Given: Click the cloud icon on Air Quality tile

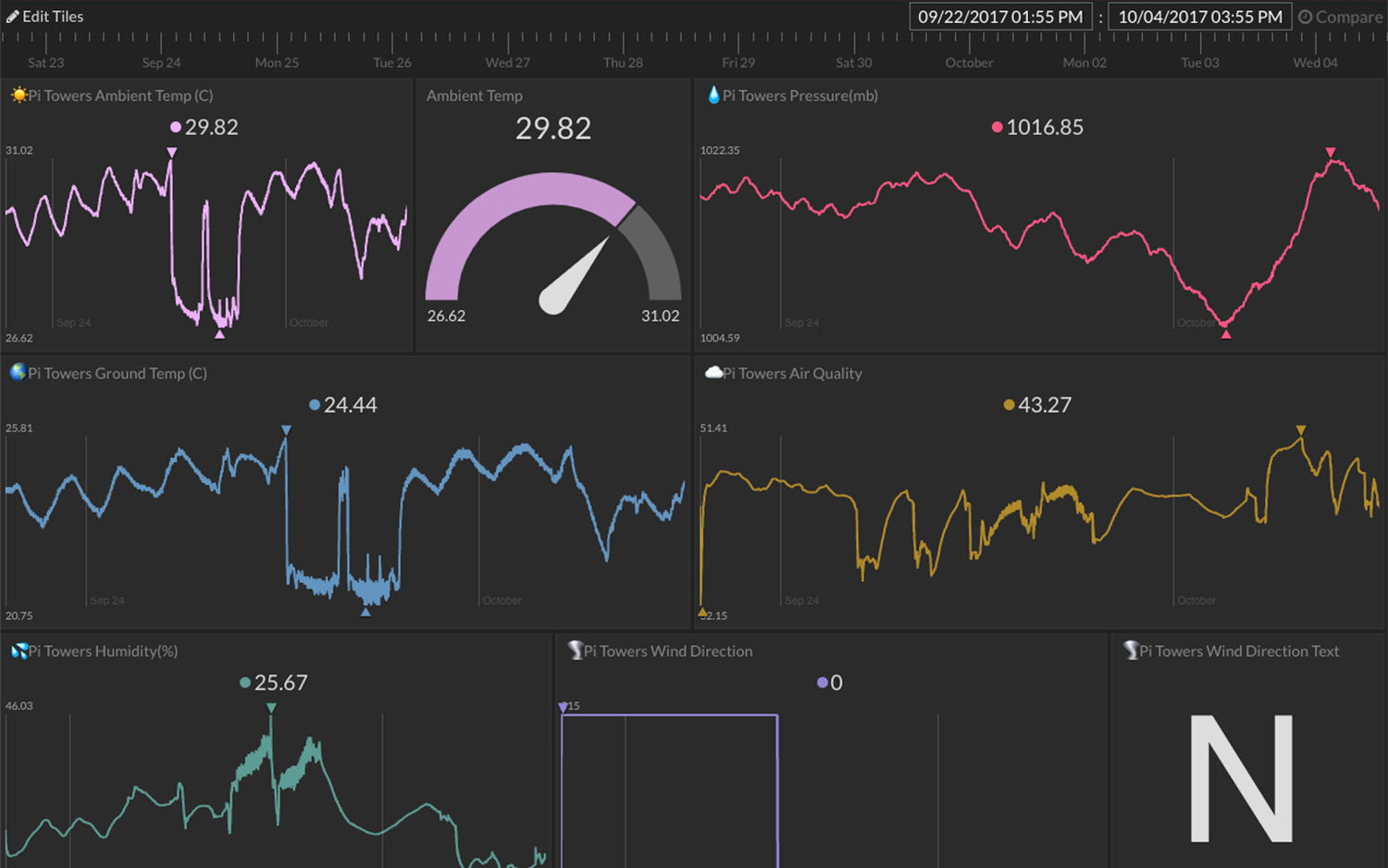Looking at the screenshot, I should point(713,373).
